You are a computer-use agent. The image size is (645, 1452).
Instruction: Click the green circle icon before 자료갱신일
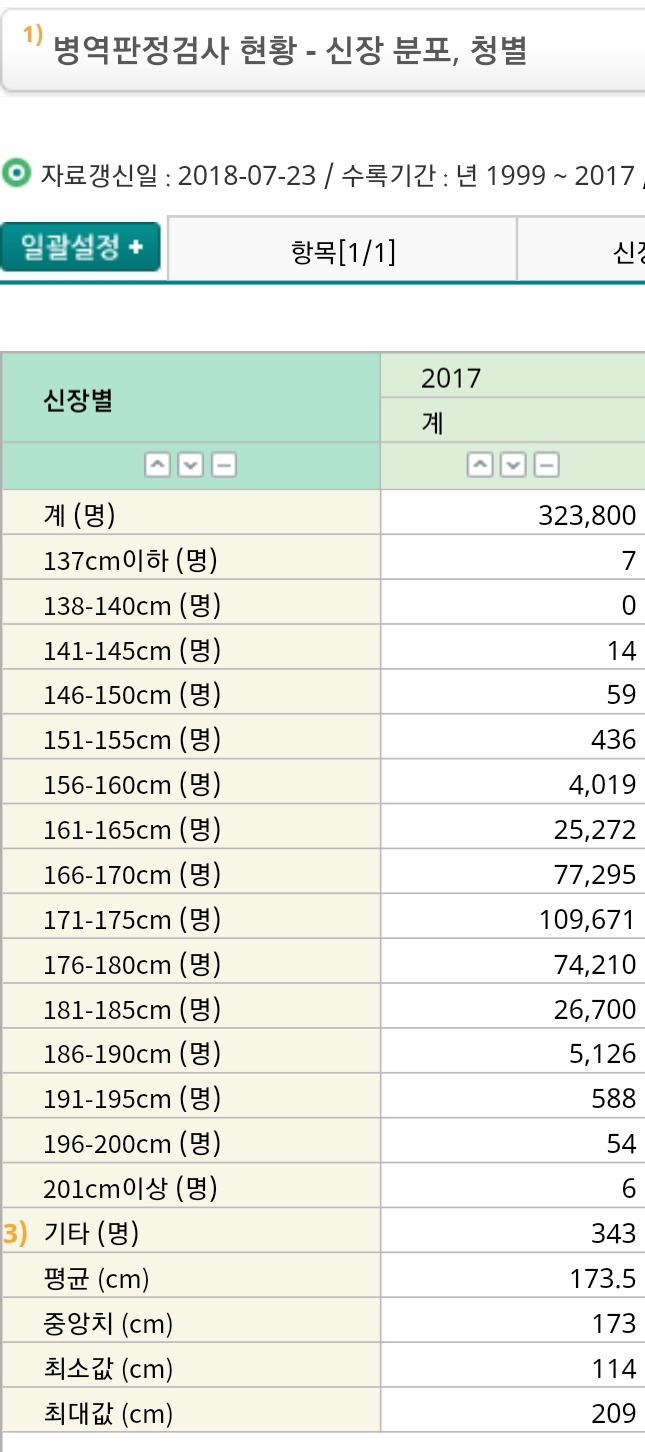point(16,175)
